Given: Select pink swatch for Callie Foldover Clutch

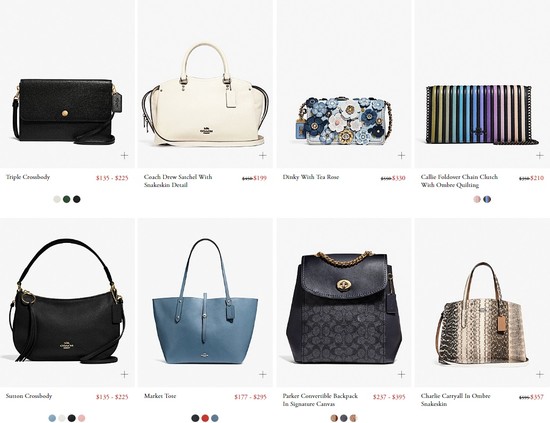Looking at the screenshot, I should [x=477, y=199].
